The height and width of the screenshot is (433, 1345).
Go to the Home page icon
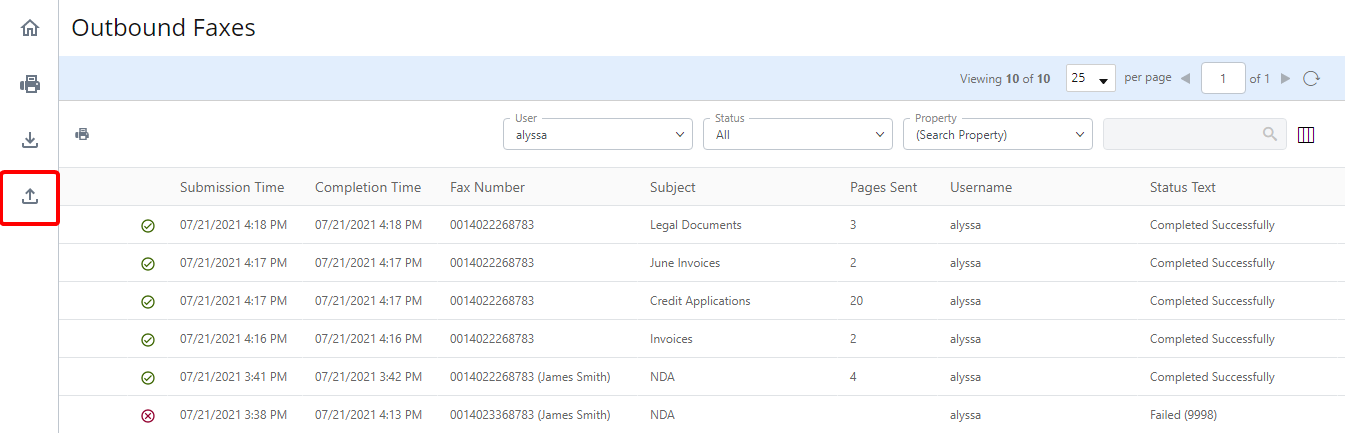coord(30,28)
